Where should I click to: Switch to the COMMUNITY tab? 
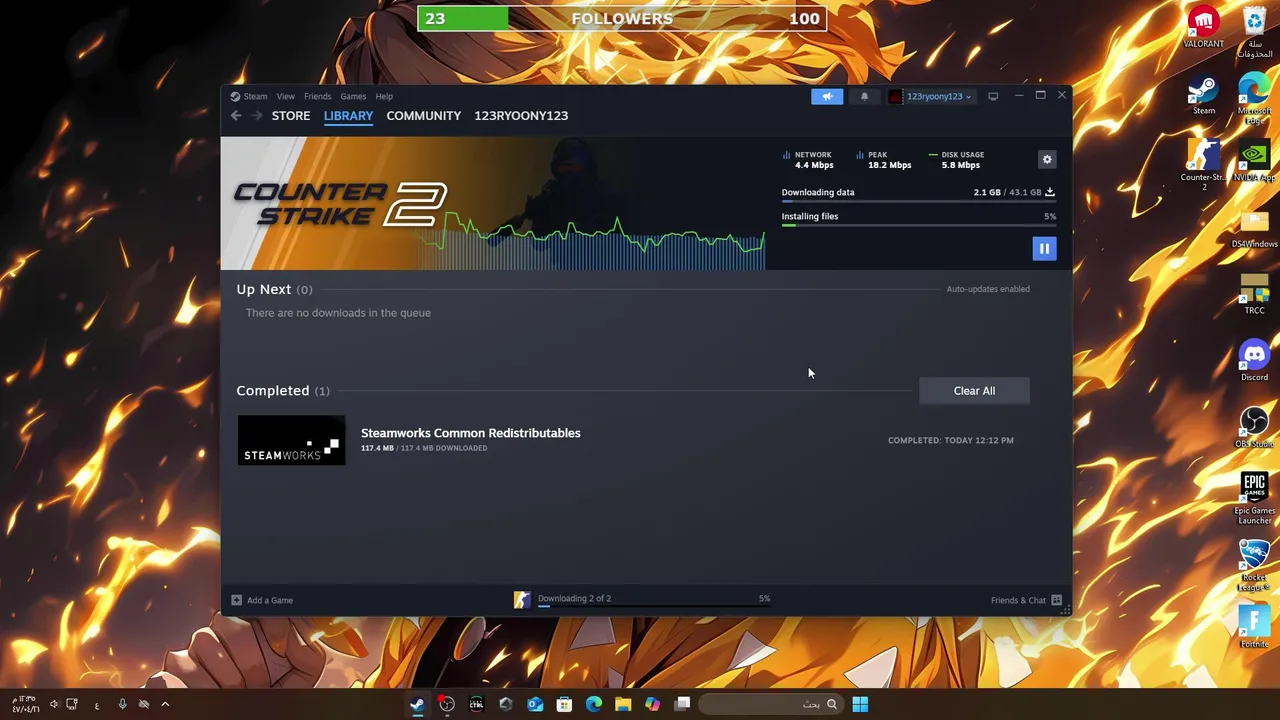pyautogui.click(x=424, y=116)
